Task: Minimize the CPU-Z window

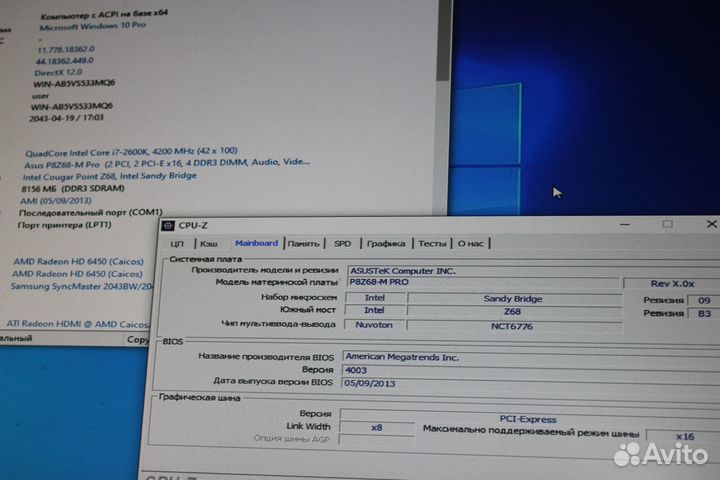Action: pyautogui.click(x=624, y=224)
